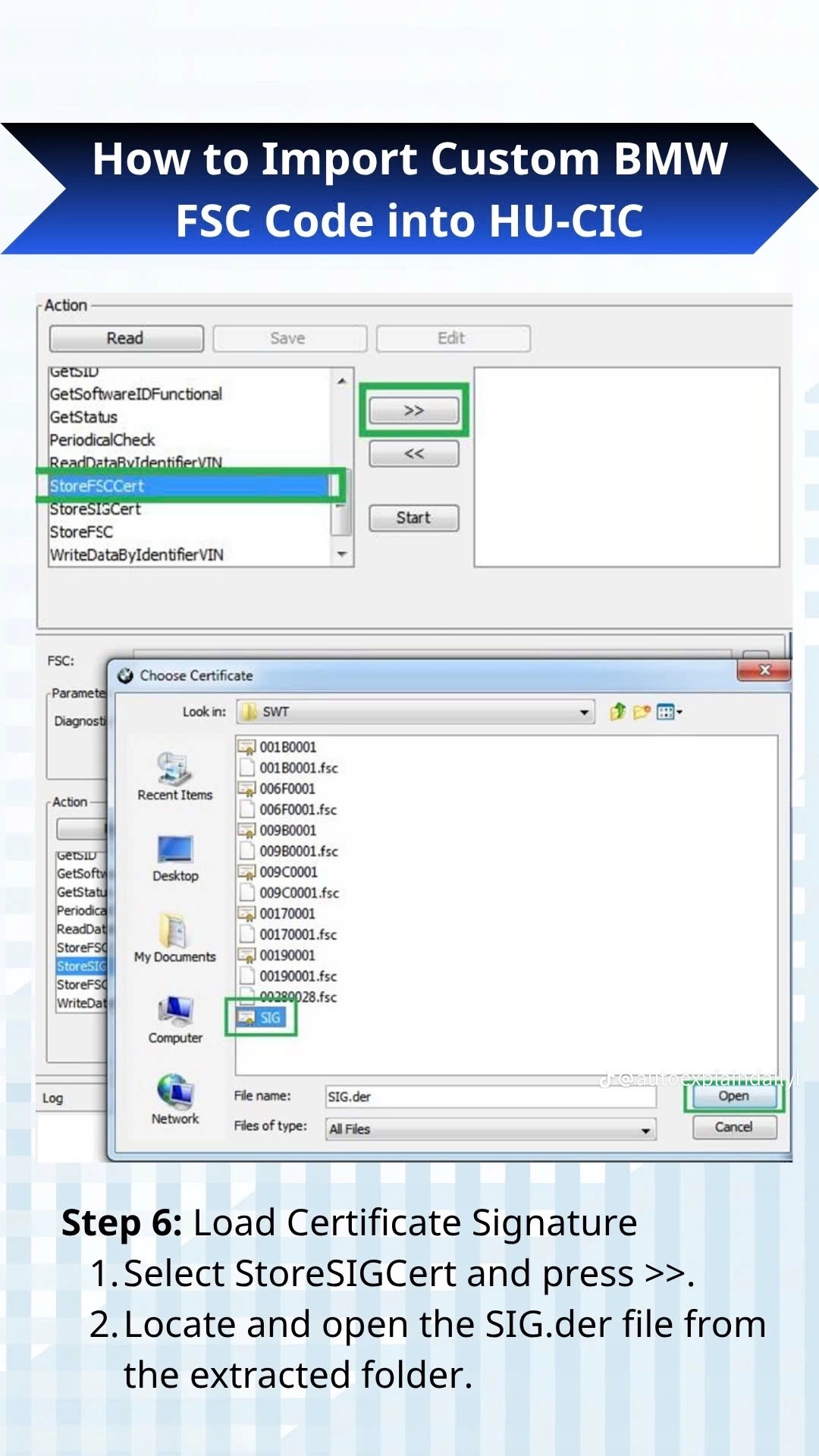Cancel the Choose Certificate dialog
This screenshot has width=819, height=1456.
coord(733,1128)
